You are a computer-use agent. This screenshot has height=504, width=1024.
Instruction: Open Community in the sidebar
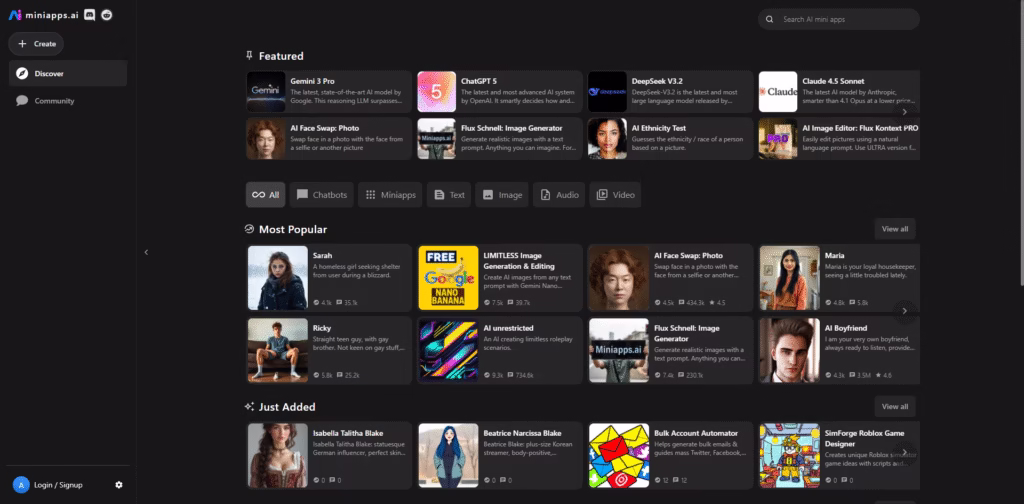point(68,101)
